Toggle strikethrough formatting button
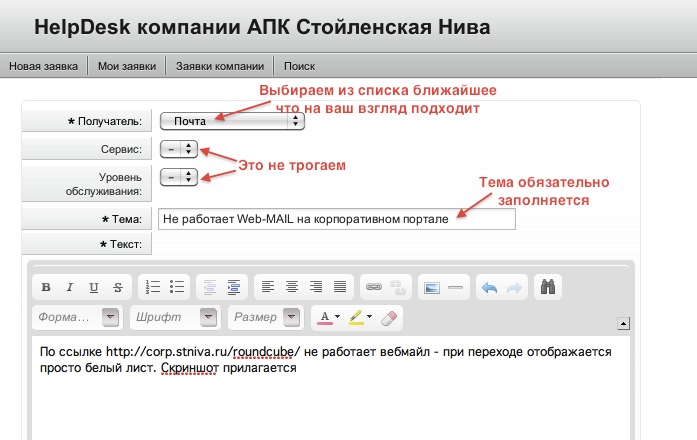697x440 pixels. tap(118, 287)
